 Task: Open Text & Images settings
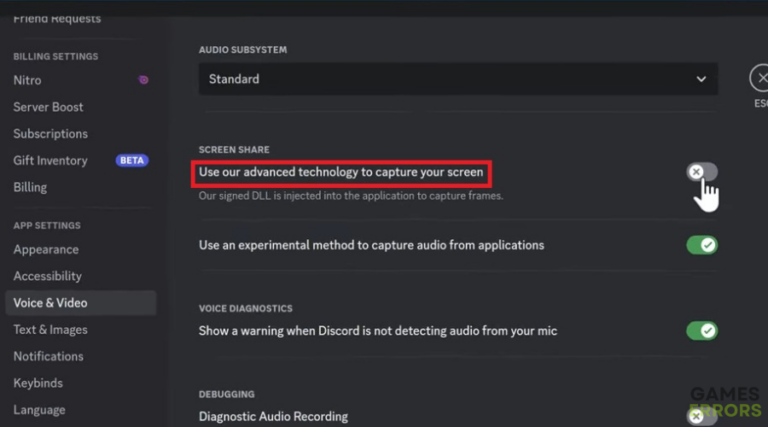pos(50,330)
